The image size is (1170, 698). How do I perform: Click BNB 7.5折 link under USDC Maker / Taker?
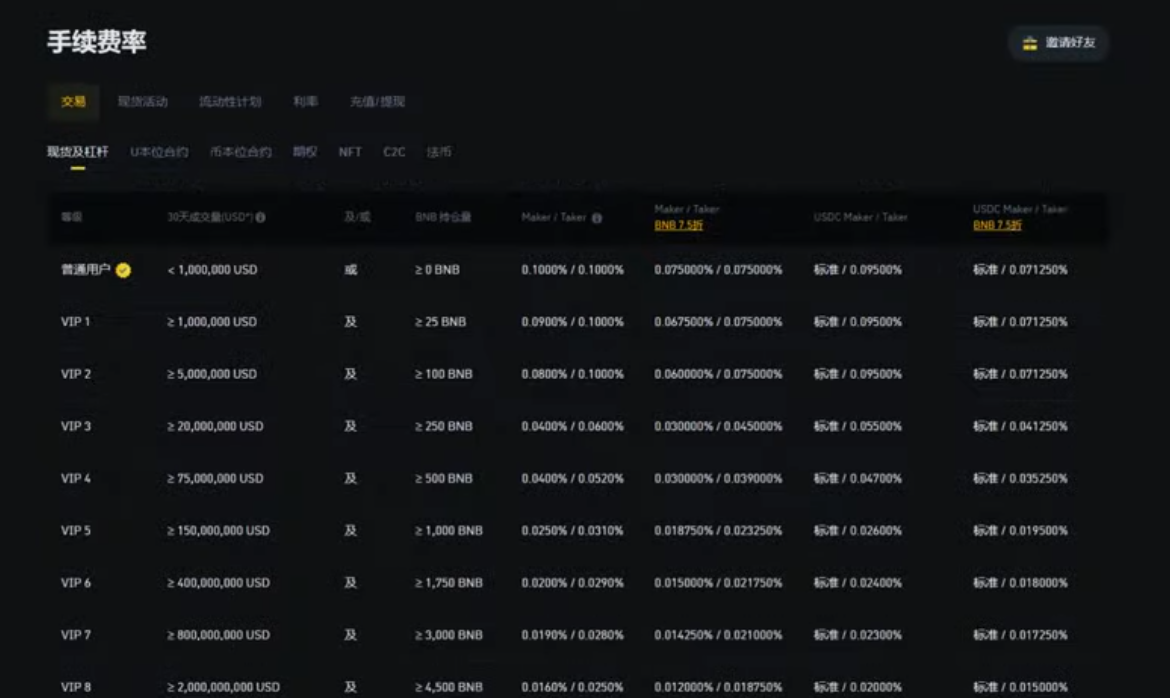(x=997, y=225)
